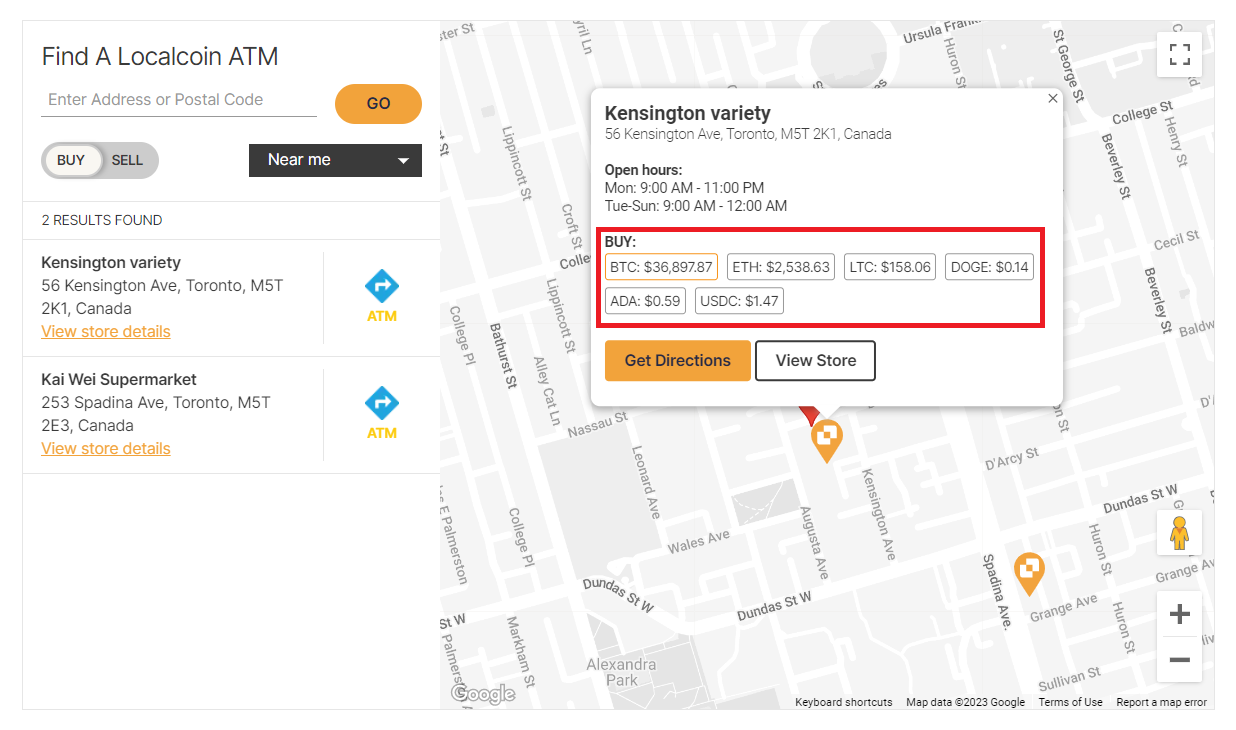Open the Near me dropdown
Screen dimensions: 1236x730
click(335, 160)
